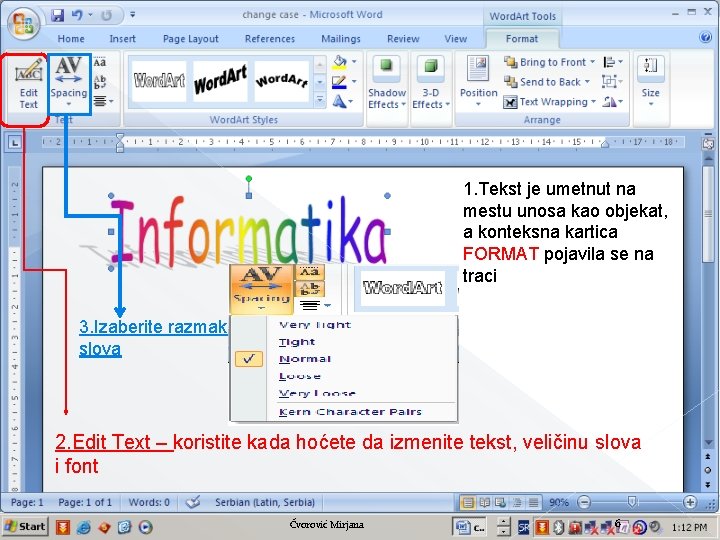The image size is (720, 540).
Task: Switch to Web Layout view
Action: click(x=500, y=502)
